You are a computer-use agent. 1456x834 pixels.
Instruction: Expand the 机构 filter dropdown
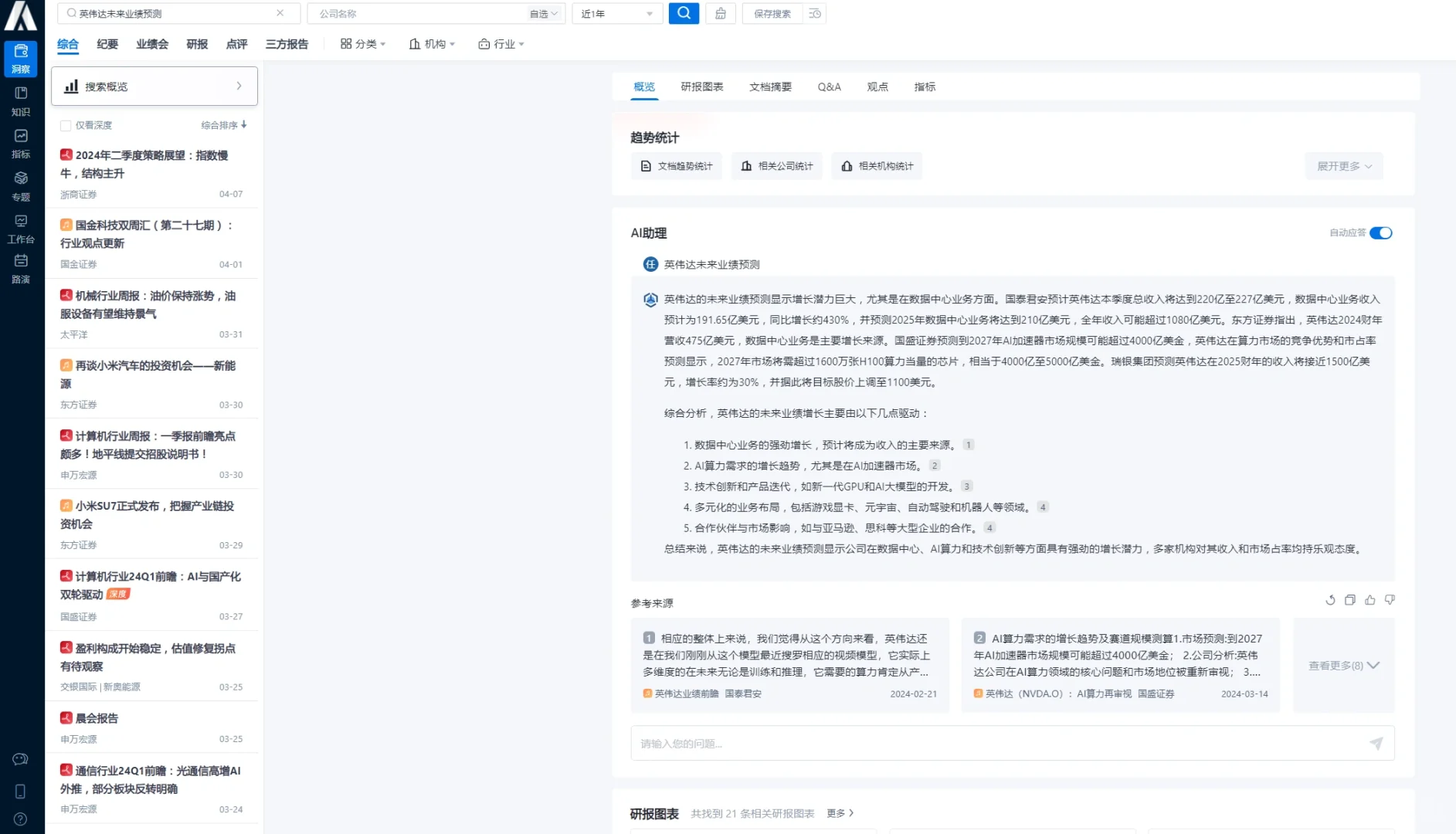point(433,44)
